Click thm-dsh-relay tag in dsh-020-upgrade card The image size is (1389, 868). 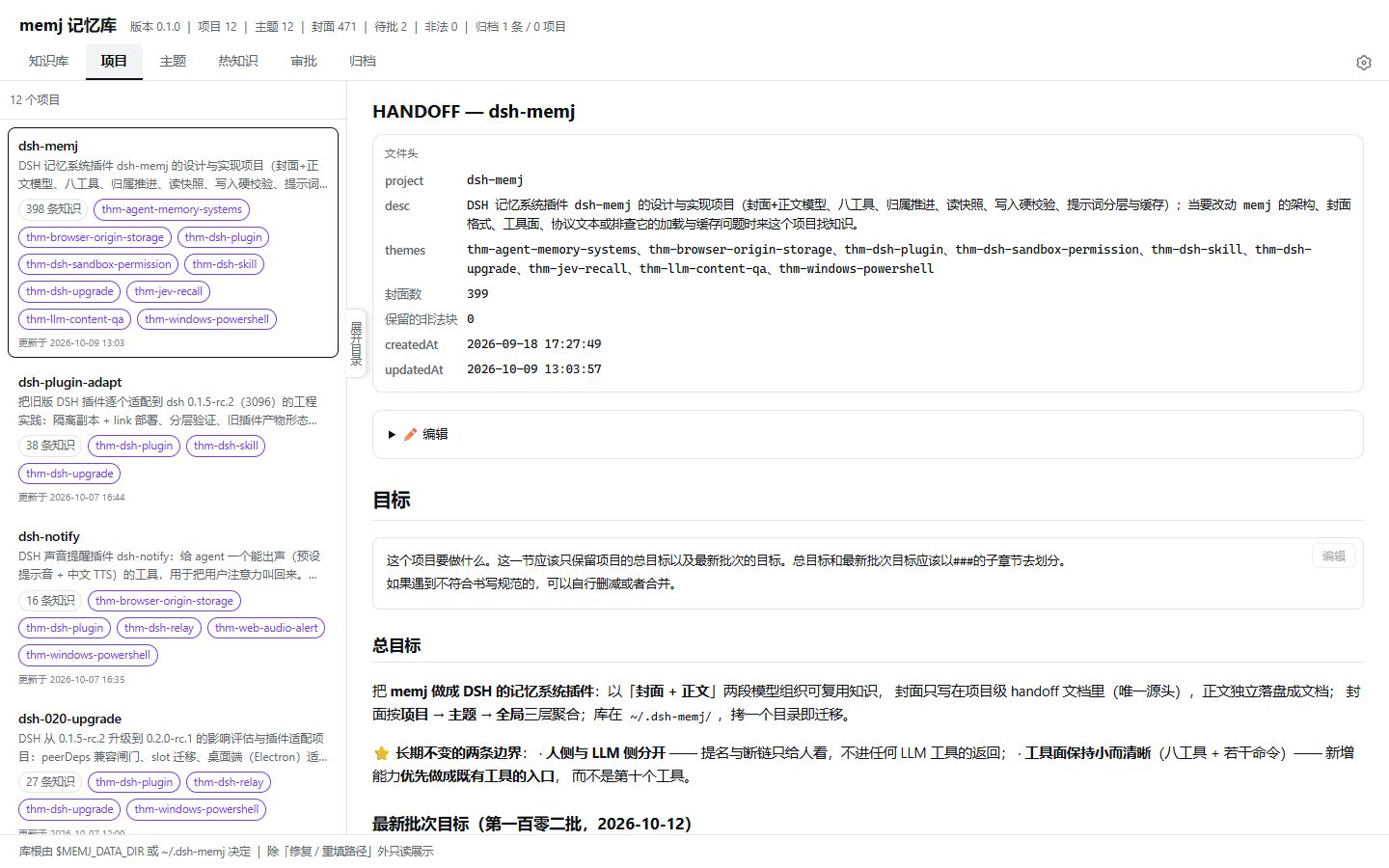(x=229, y=782)
